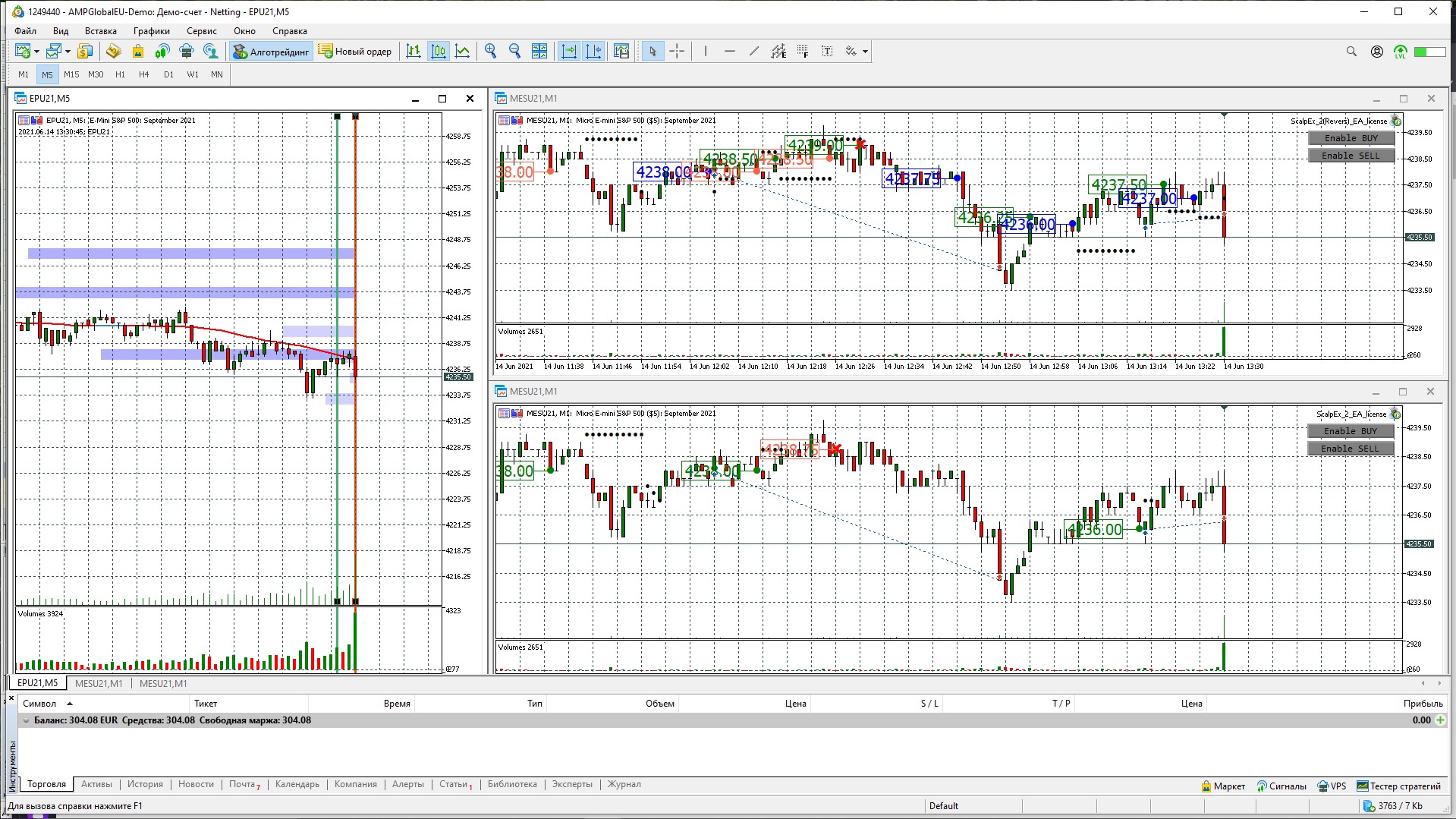Toggle the chart shift button
The image size is (1456, 819).
click(x=593, y=51)
